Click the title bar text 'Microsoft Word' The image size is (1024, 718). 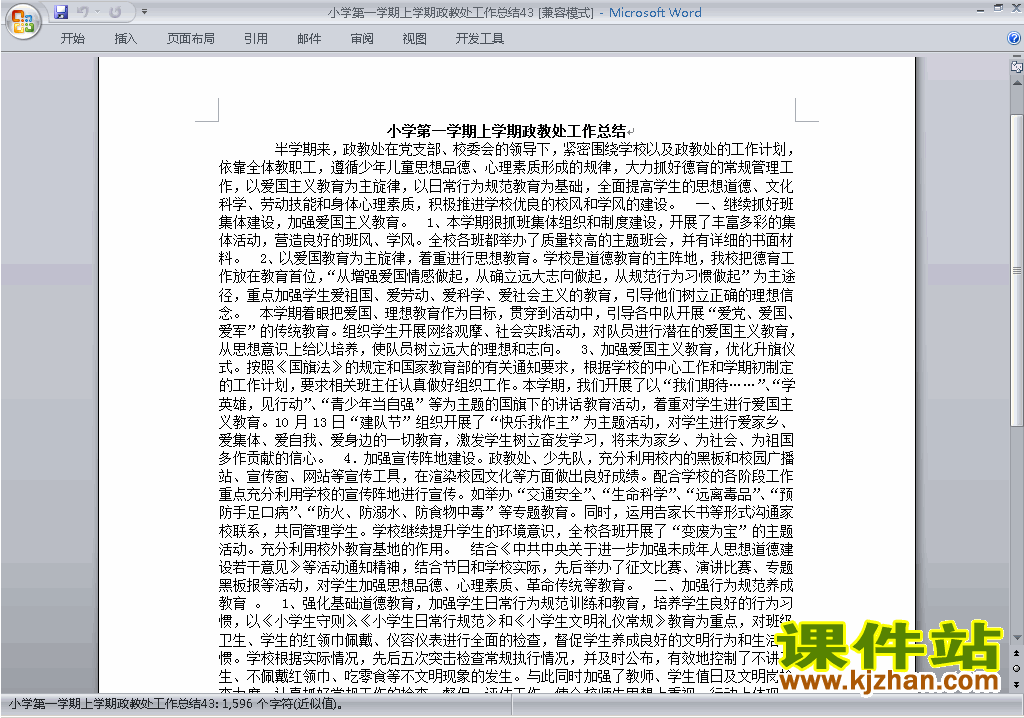coord(655,12)
